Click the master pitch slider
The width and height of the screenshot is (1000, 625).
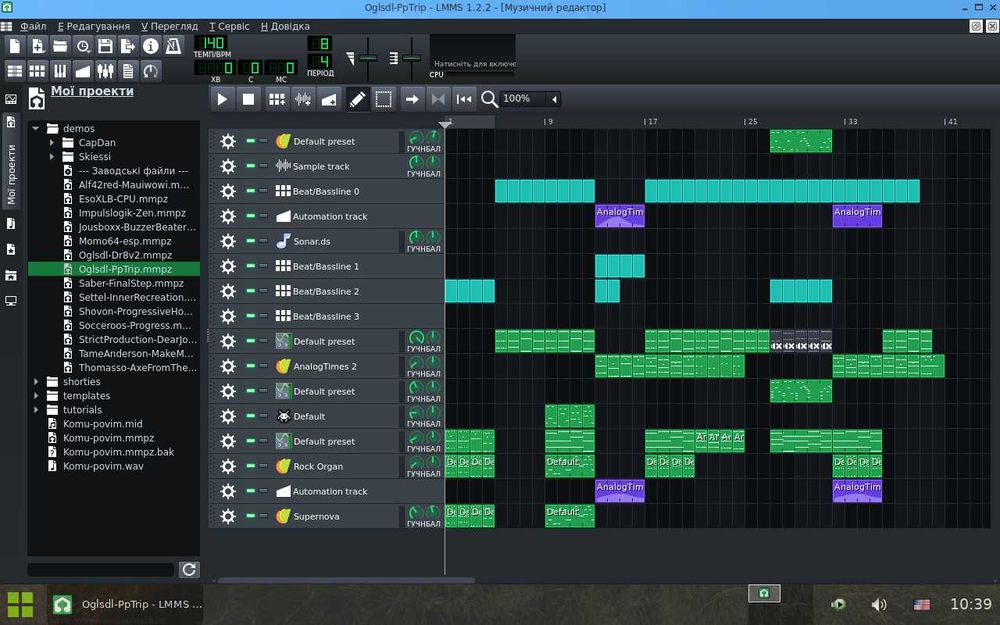click(x=411, y=59)
